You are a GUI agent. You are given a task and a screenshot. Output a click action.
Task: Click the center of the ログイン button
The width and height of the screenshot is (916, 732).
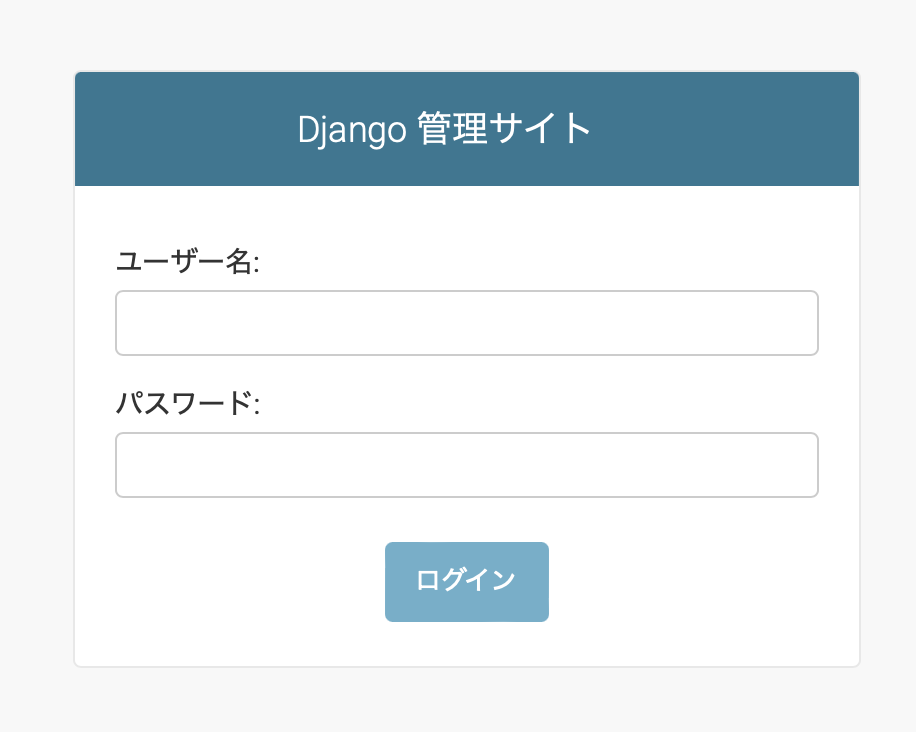[466, 581]
